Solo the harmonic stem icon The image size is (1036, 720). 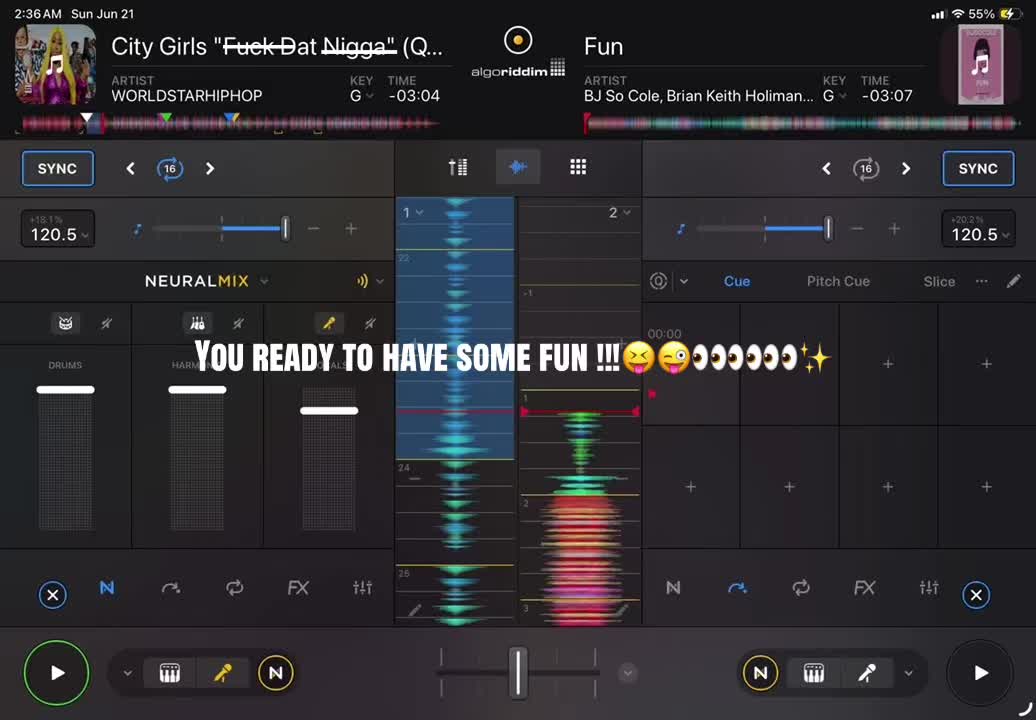coord(197,323)
